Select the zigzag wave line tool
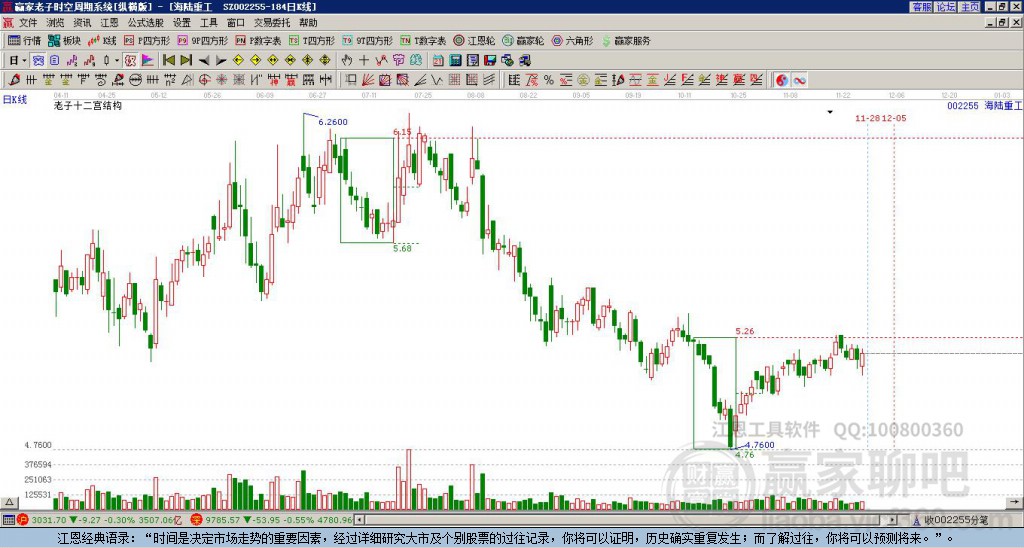The width and height of the screenshot is (1024, 548). [x=436, y=80]
